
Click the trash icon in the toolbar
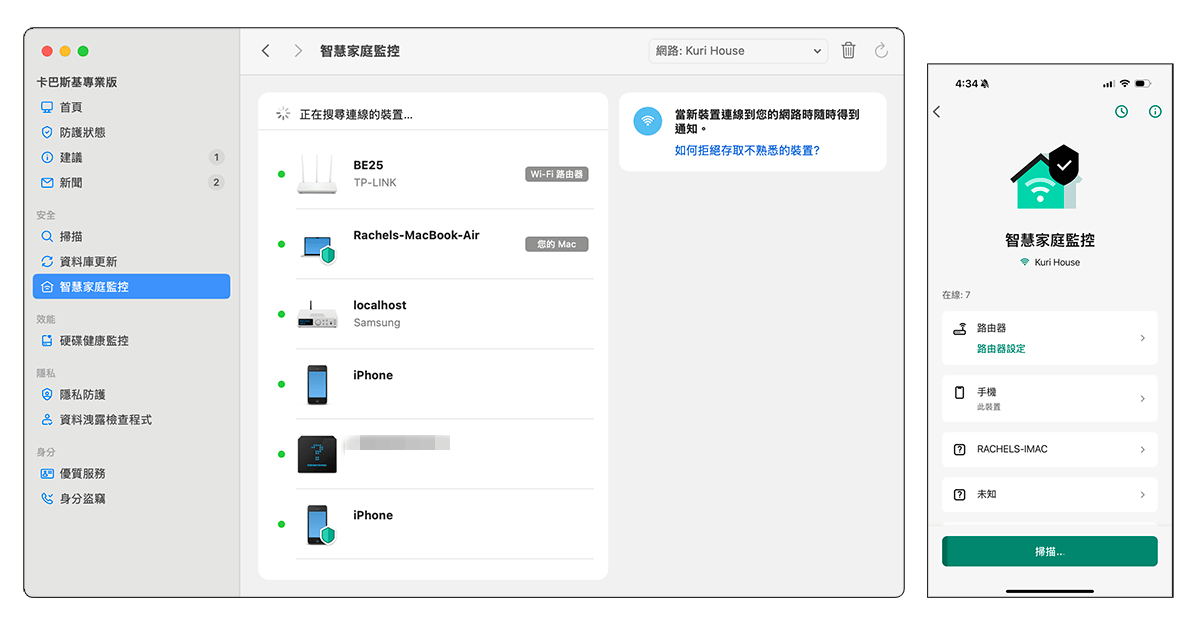click(x=848, y=51)
